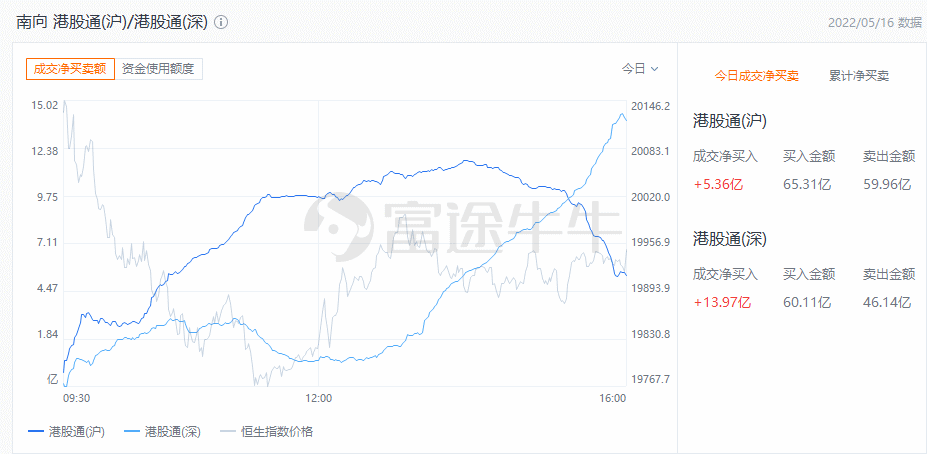
Task: Open the 今日 period dropdown
Action: click(x=640, y=69)
